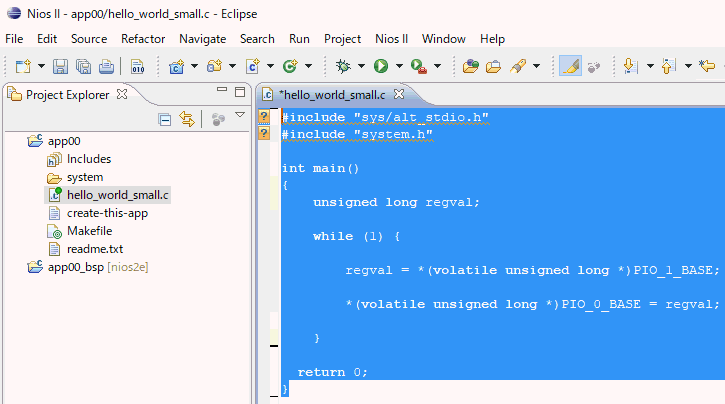Select the Makefile in project tree
The image size is (725, 404).
(x=89, y=231)
